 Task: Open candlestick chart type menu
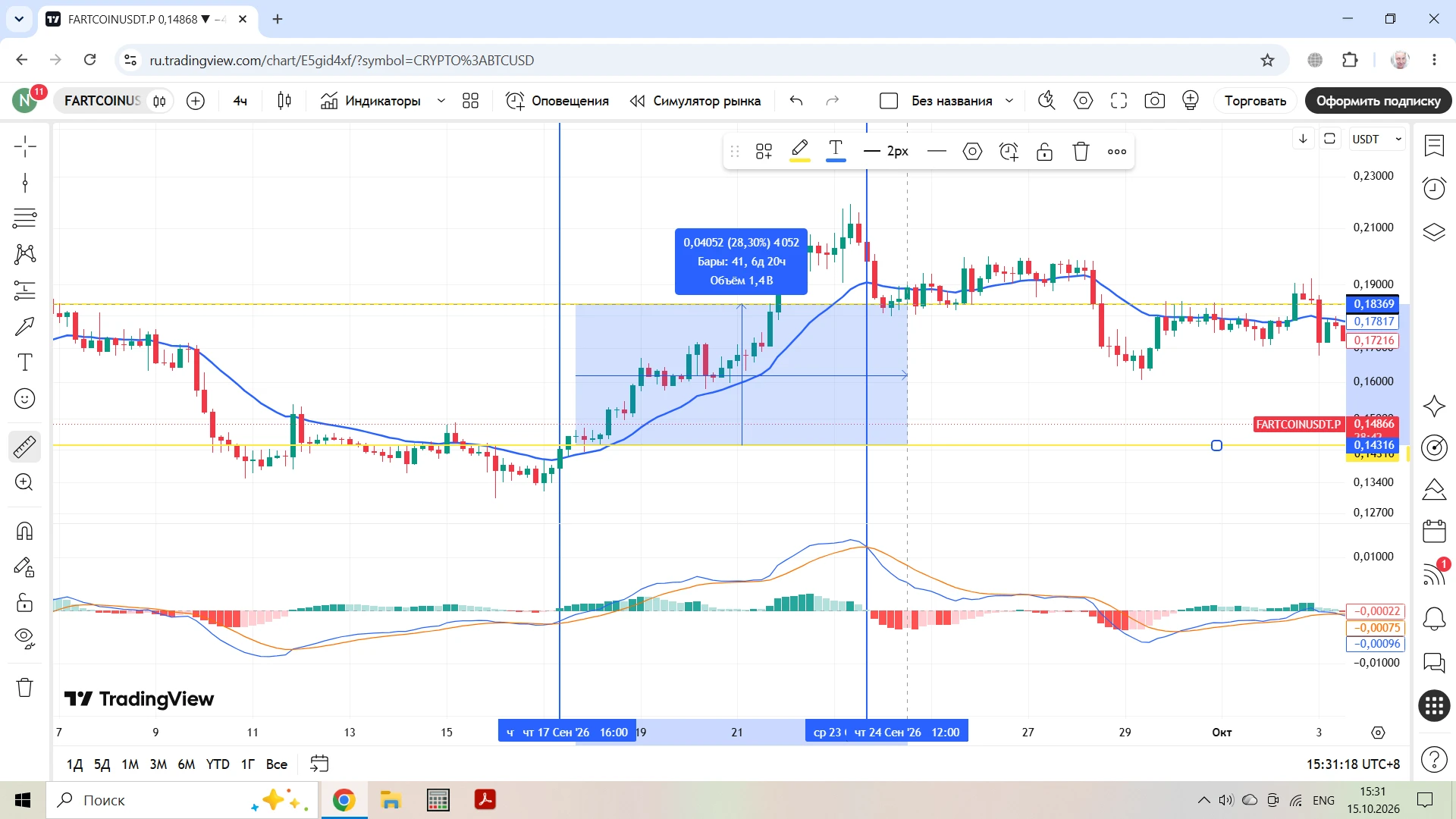(x=284, y=101)
